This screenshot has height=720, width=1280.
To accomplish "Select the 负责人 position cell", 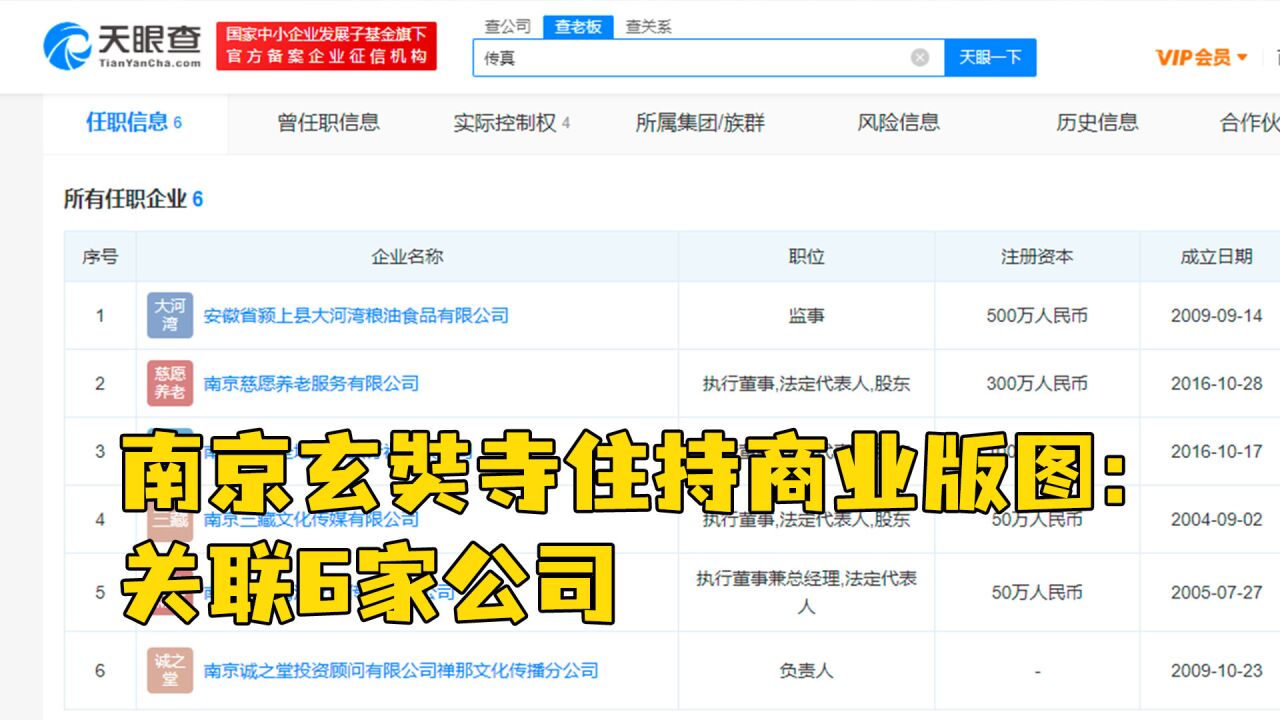I will [806, 670].
